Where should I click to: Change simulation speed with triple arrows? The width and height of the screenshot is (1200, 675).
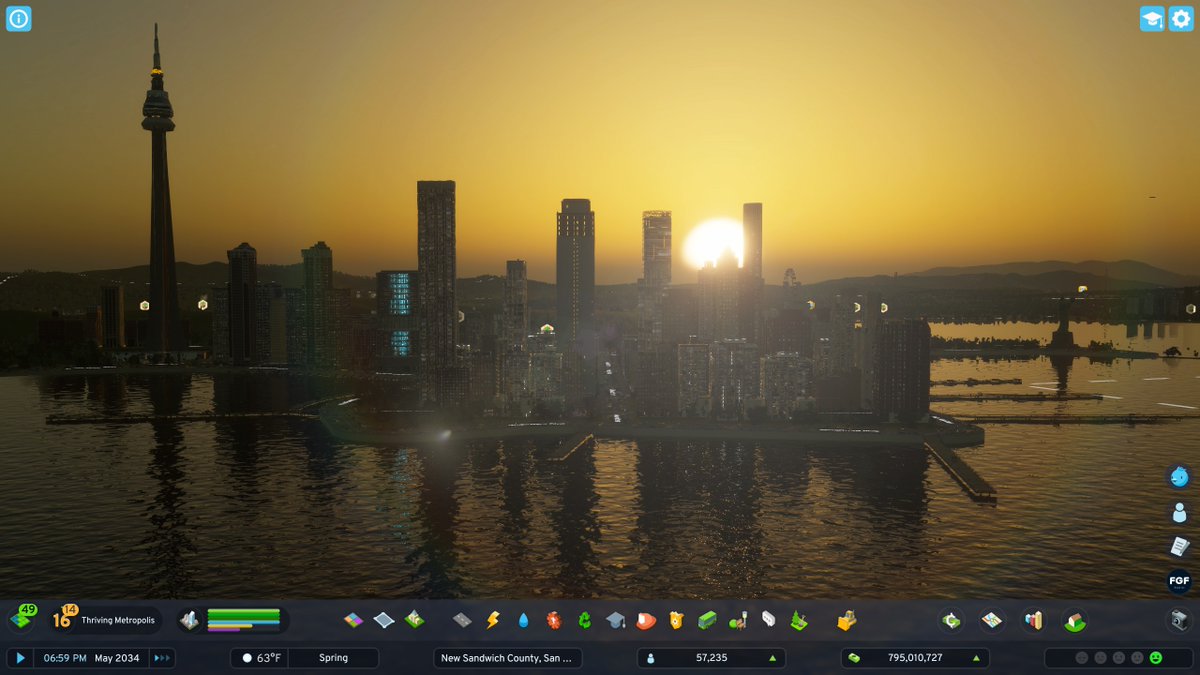click(162, 658)
